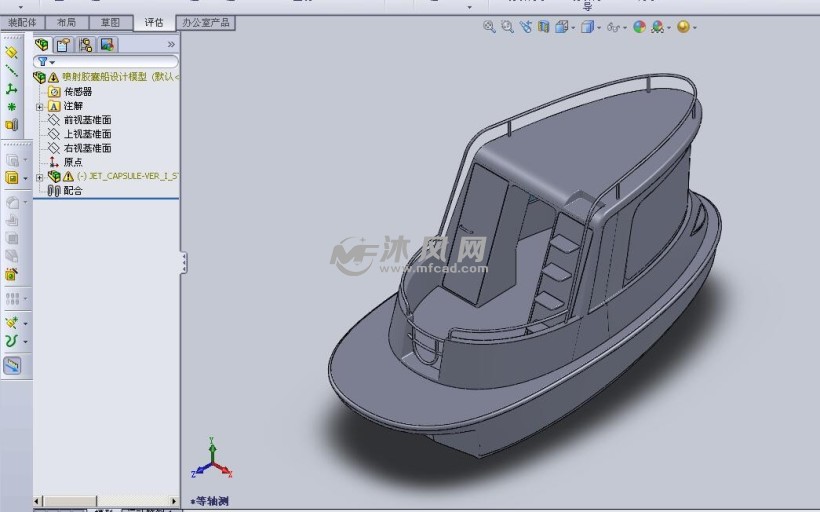The image size is (820, 512).
Task: Click the Edit Appearance color ball icon
Action: click(x=639, y=27)
